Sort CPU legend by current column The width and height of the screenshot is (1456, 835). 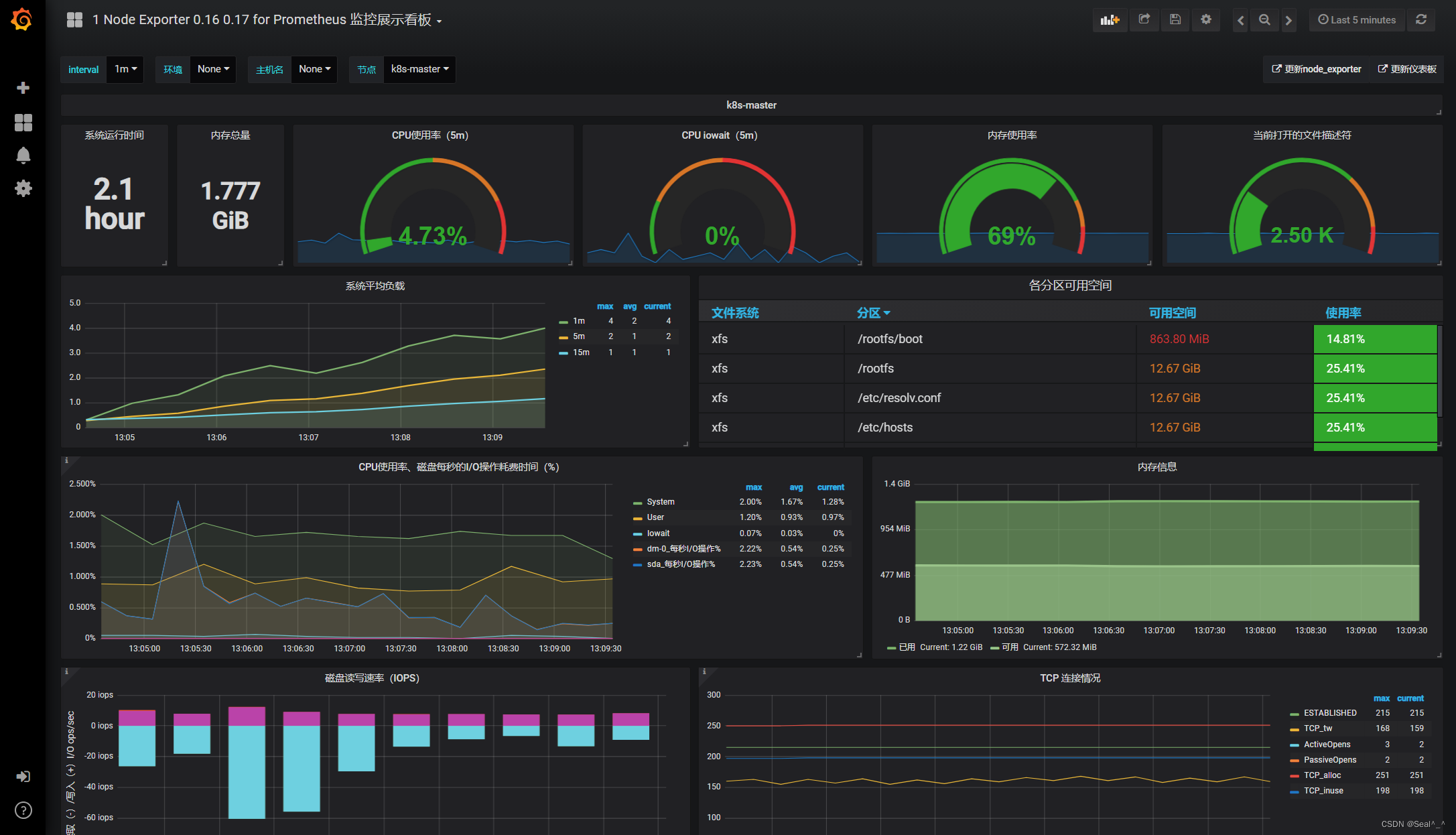pos(830,487)
